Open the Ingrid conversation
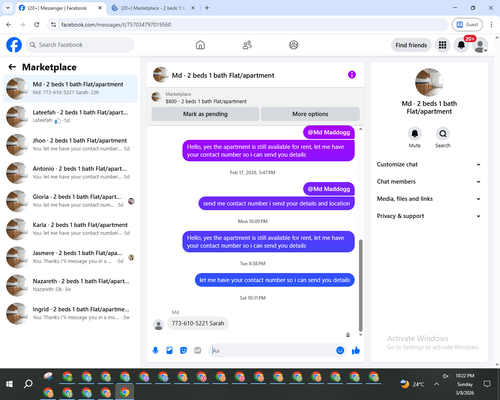 [x=70, y=313]
